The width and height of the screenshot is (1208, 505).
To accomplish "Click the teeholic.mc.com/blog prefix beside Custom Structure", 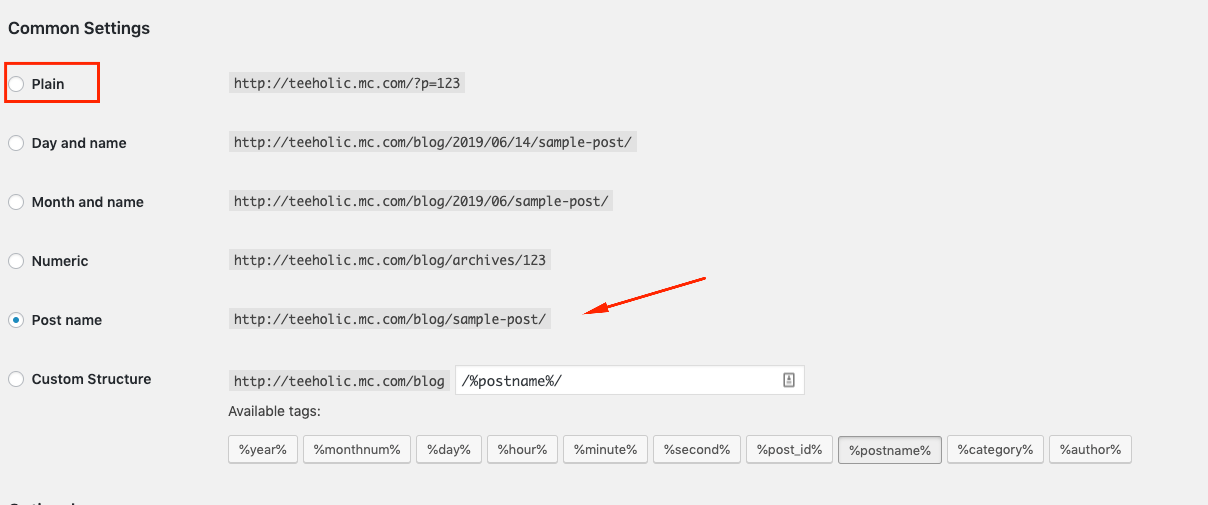I will [x=339, y=381].
